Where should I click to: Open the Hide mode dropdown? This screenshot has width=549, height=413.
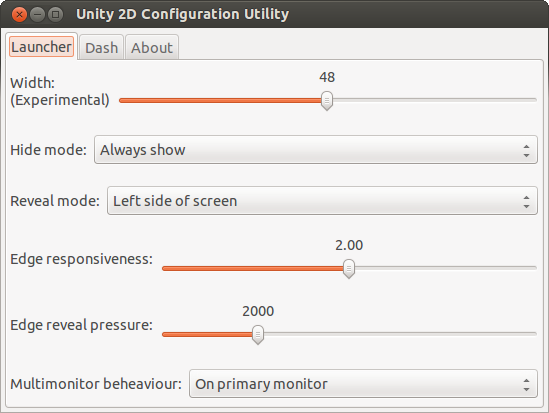(x=316, y=150)
